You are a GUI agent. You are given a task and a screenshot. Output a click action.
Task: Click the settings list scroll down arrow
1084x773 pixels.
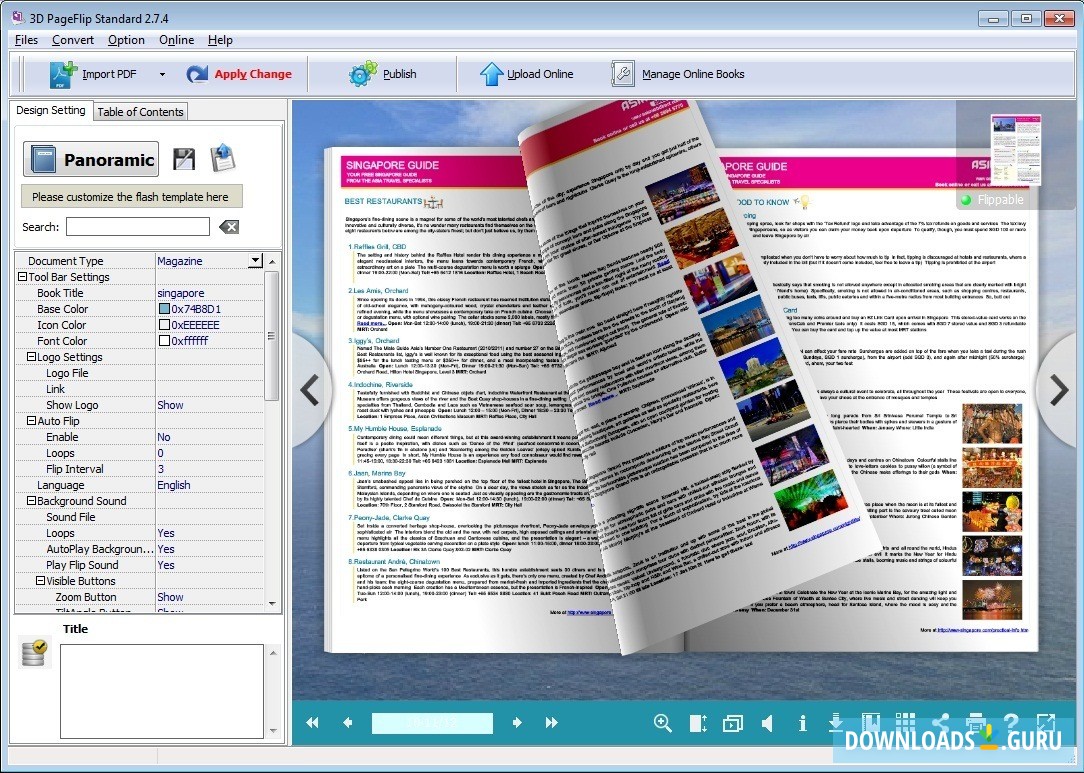click(x=272, y=604)
